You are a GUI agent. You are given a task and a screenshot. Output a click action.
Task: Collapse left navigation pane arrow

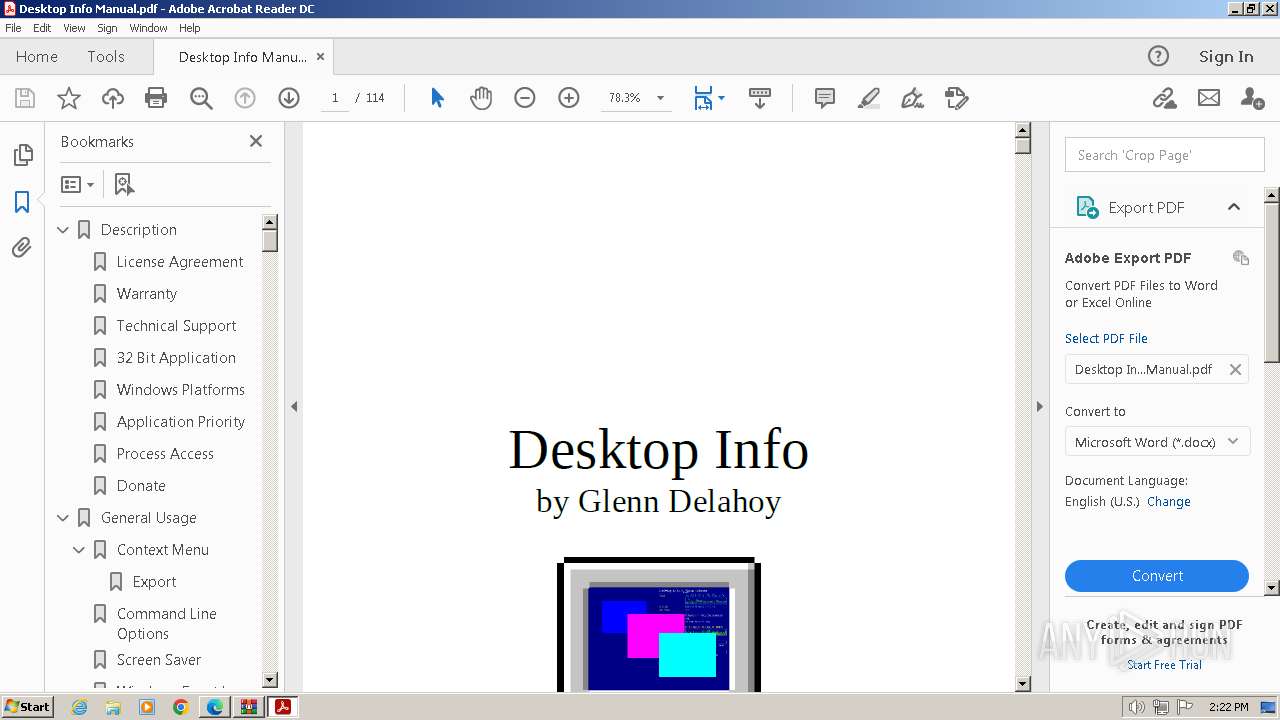[x=294, y=406]
